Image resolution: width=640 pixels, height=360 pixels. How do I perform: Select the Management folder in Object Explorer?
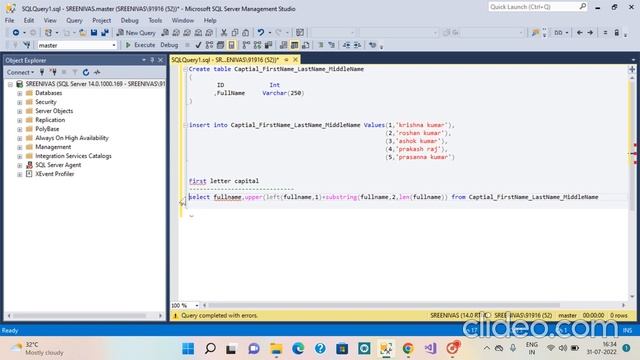pos(53,147)
